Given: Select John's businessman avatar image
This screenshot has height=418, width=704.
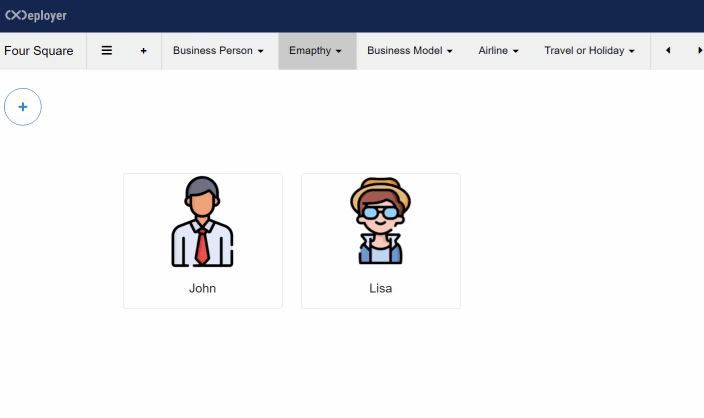Looking at the screenshot, I should 202,222.
